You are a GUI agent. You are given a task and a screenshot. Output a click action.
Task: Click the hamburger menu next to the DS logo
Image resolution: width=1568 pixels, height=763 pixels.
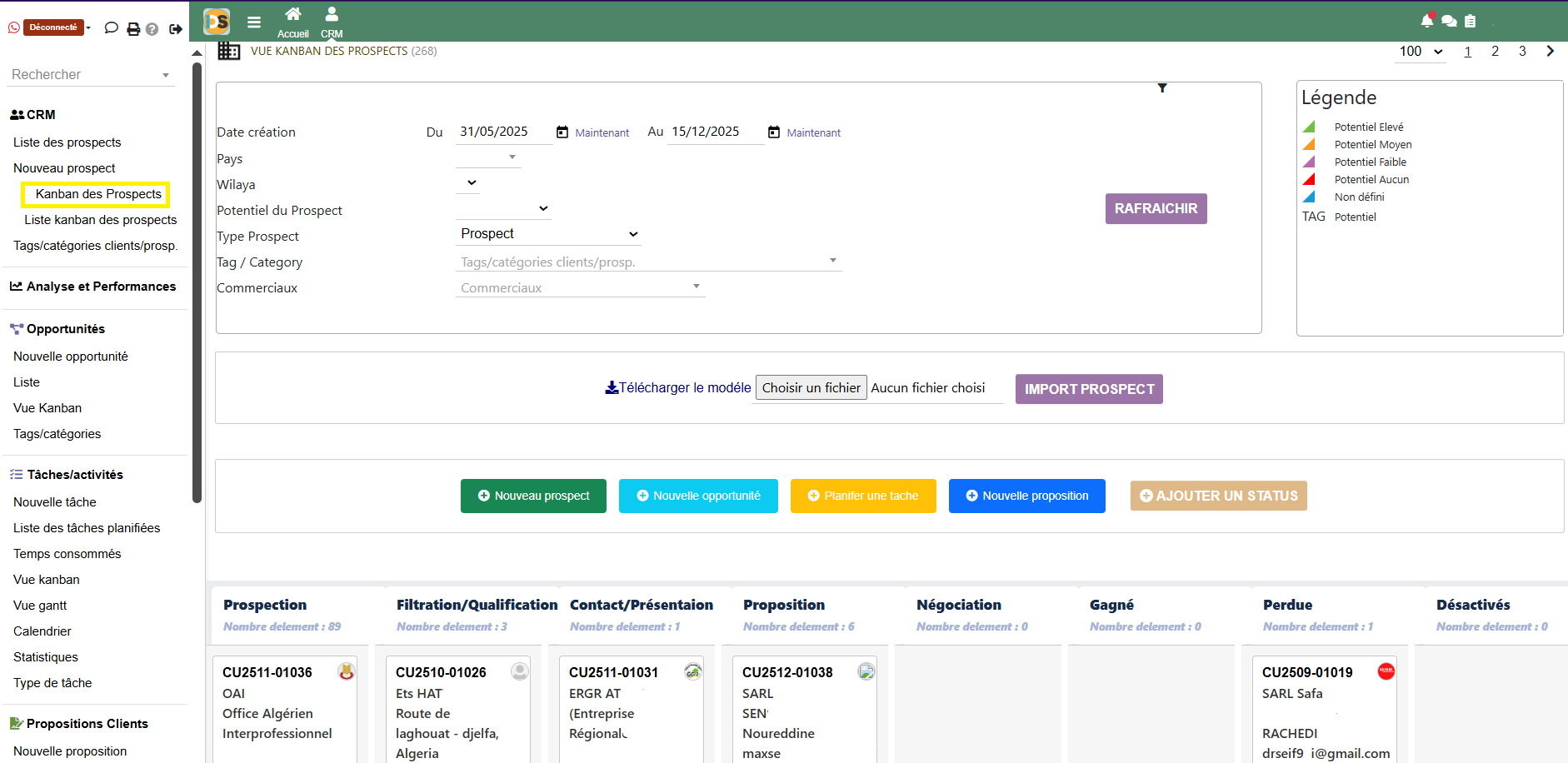tap(254, 21)
